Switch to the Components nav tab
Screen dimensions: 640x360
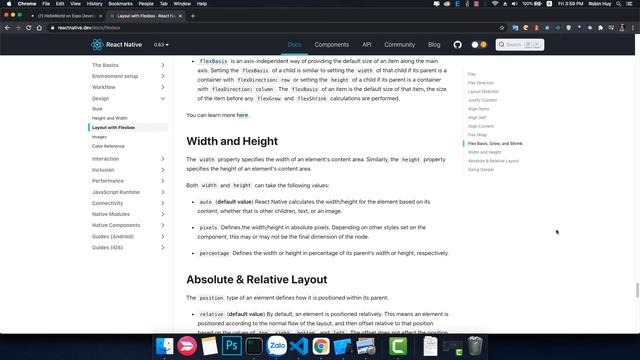point(331,44)
